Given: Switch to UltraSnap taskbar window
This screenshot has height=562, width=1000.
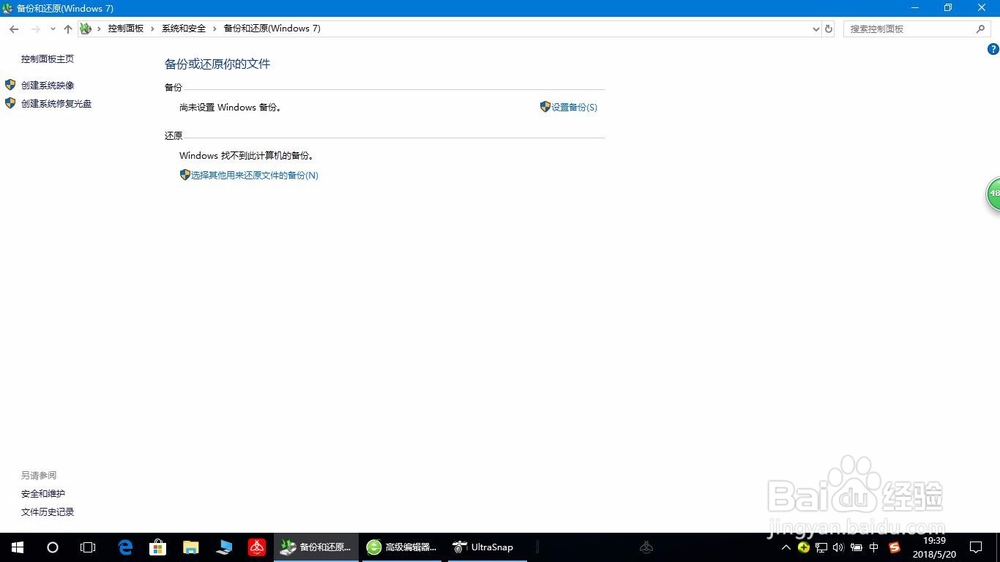Looking at the screenshot, I should 487,547.
